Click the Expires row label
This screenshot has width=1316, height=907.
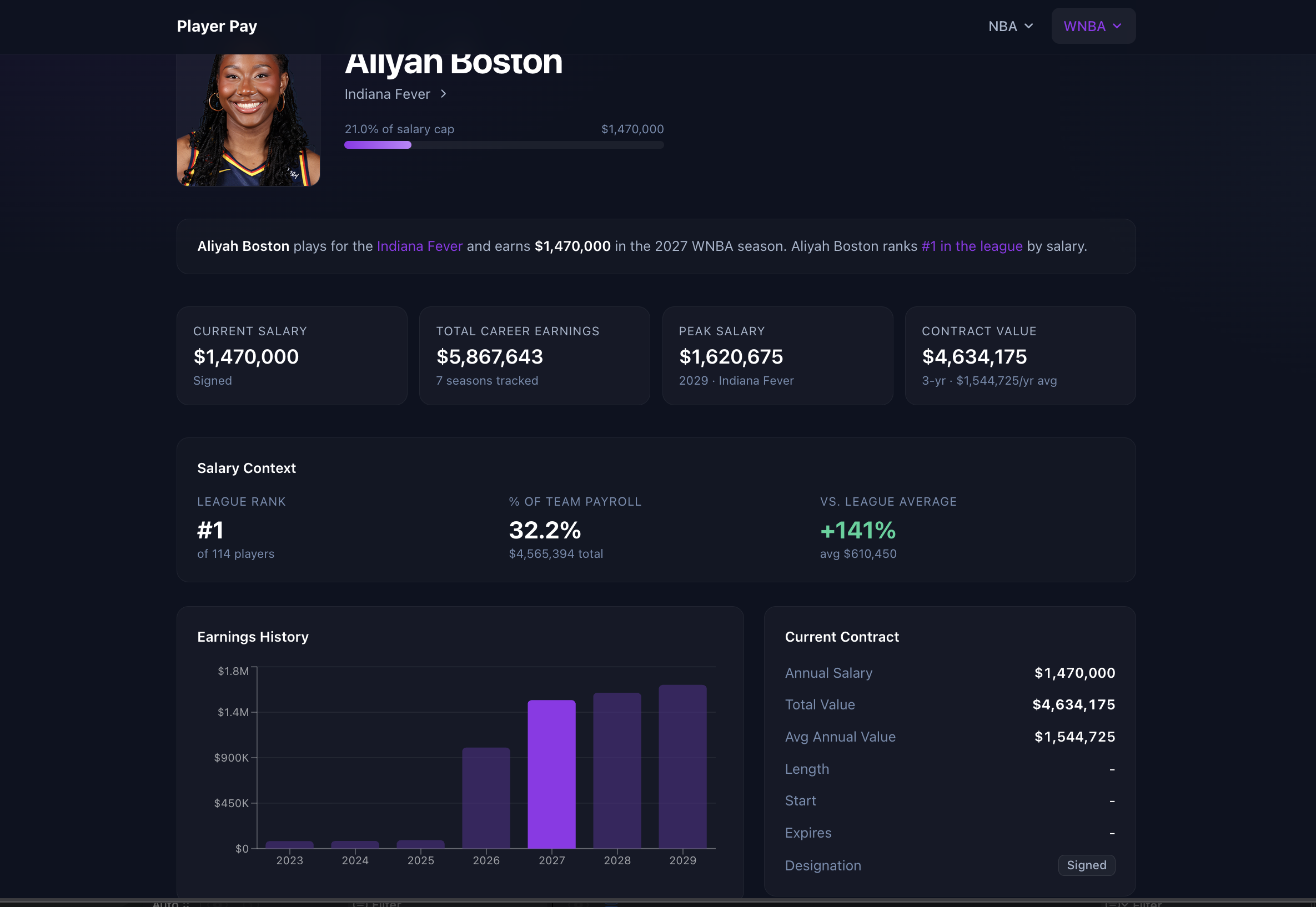[x=808, y=833]
